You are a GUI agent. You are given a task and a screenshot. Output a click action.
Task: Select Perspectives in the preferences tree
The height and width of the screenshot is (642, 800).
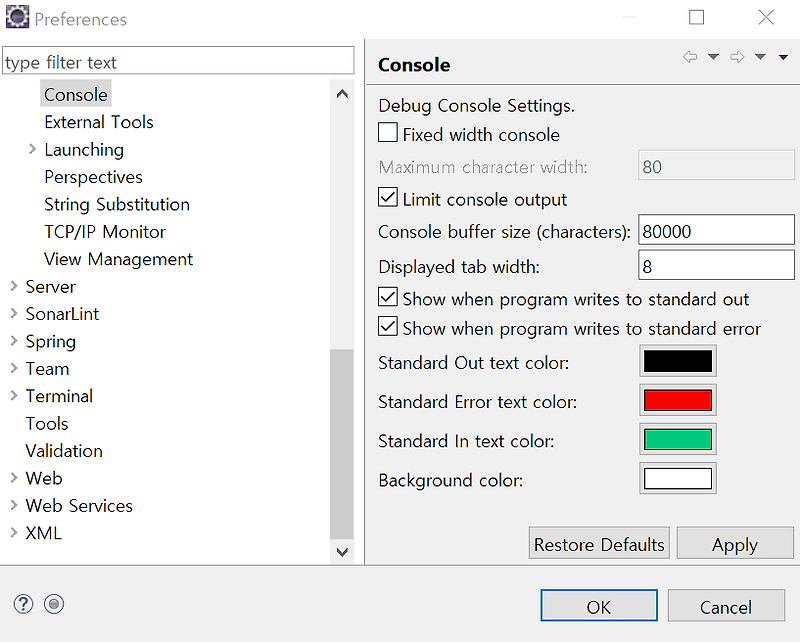[x=93, y=177]
